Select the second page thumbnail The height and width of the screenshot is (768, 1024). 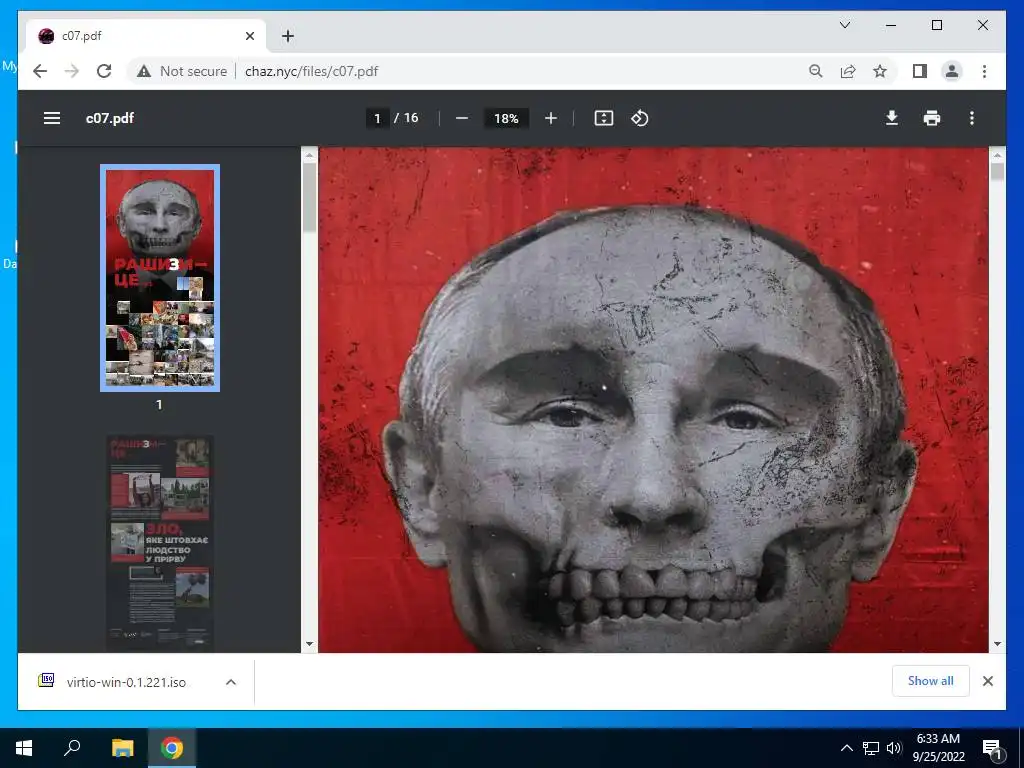point(159,543)
